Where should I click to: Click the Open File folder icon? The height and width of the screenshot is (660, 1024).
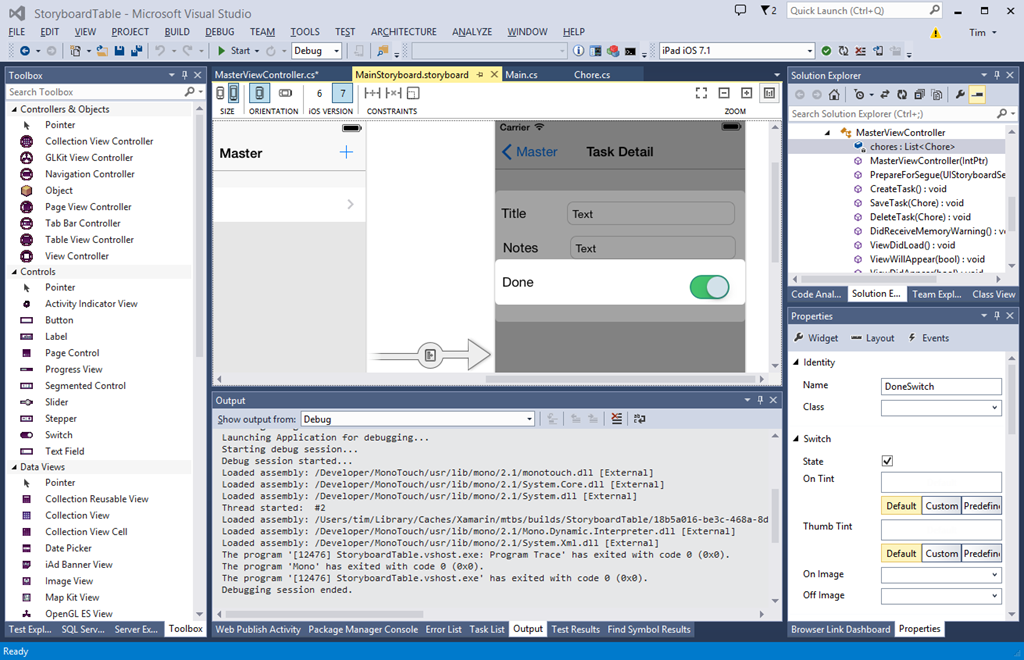(102, 51)
